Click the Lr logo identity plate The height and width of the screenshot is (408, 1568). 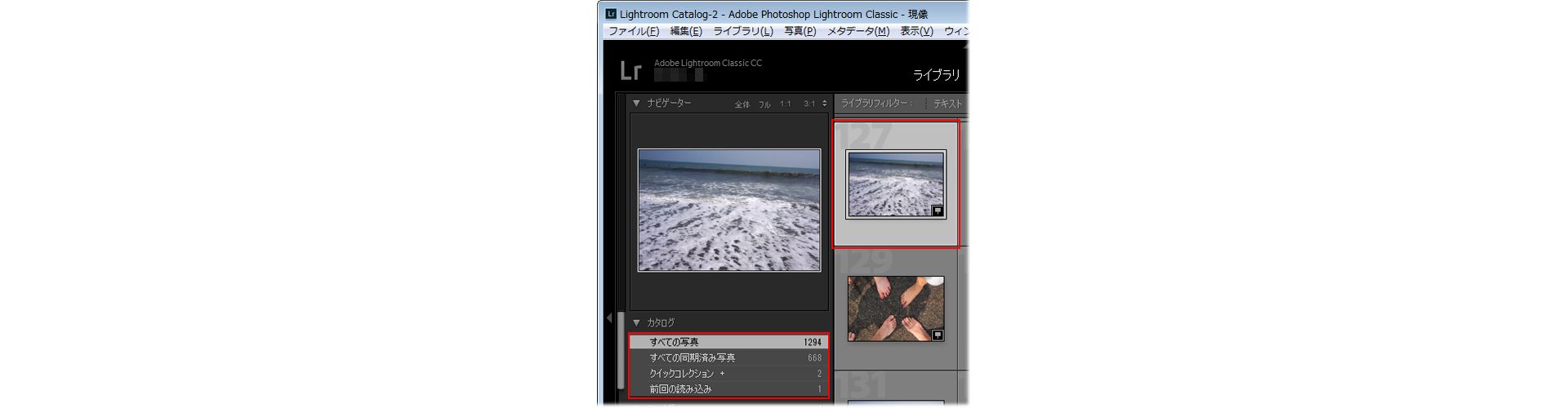click(x=630, y=71)
